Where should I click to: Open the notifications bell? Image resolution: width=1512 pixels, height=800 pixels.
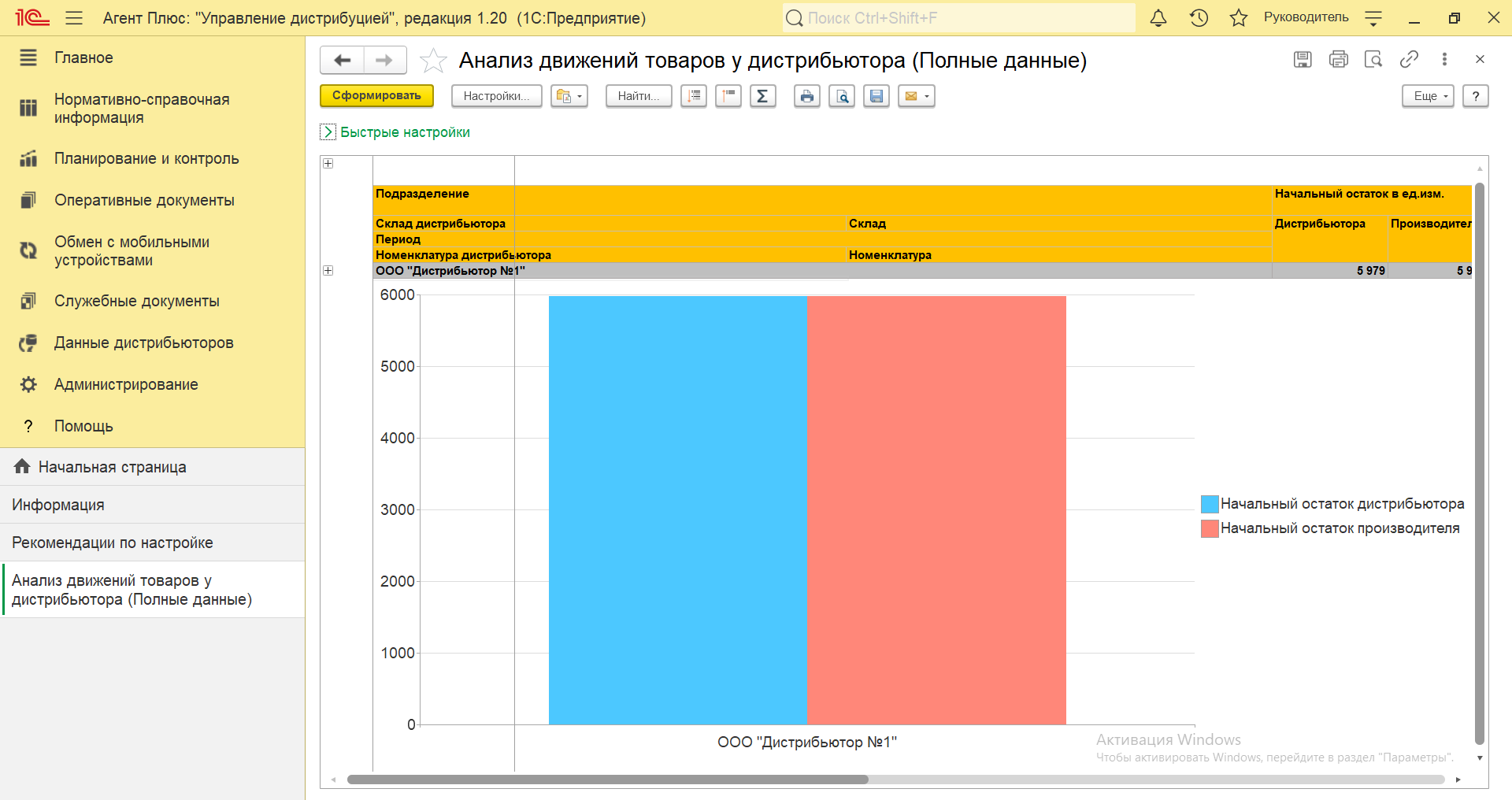[x=1158, y=17]
